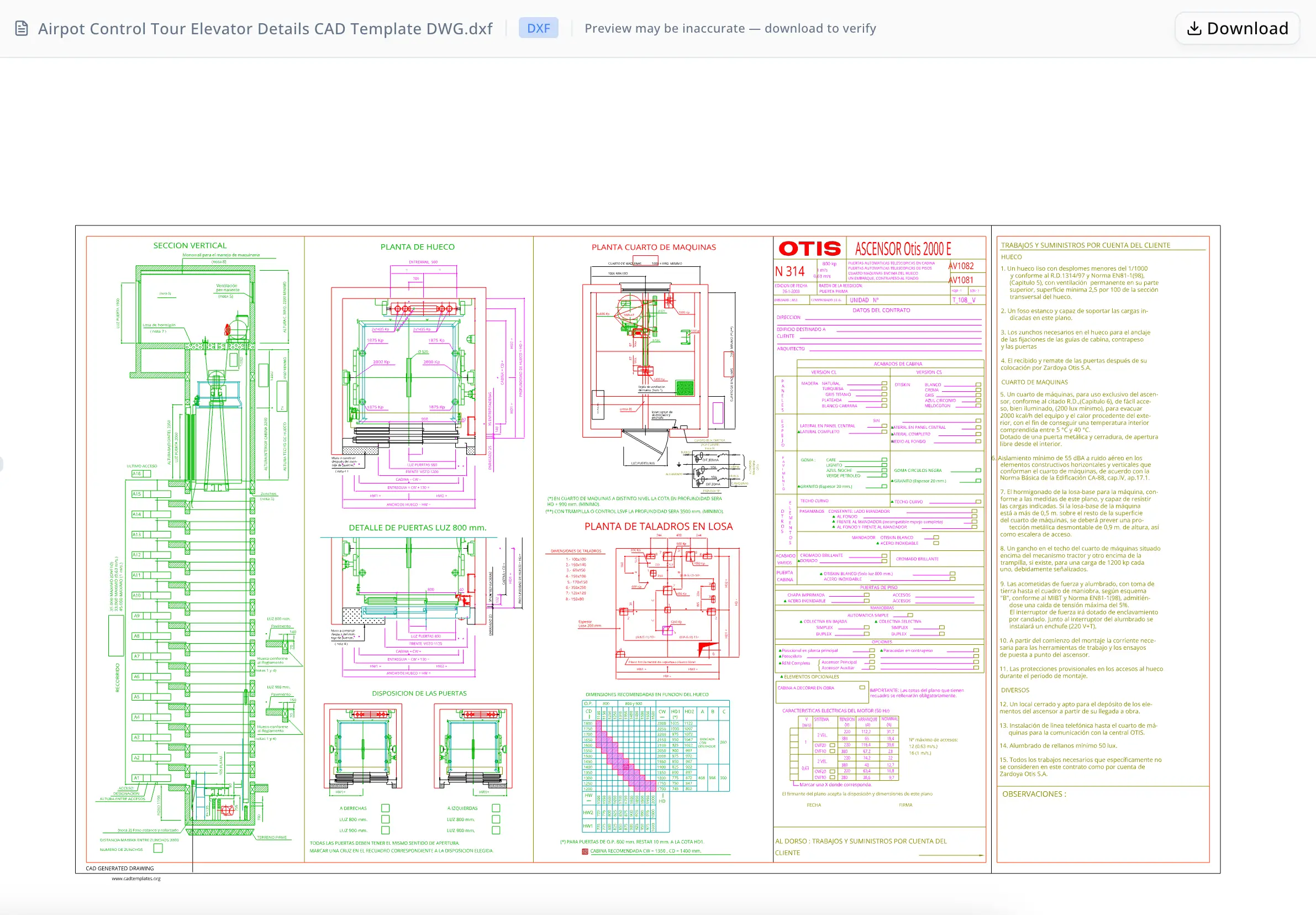Click 'DATOS DEL CONTRATO' section heading
Screen dimensions: 1316x915
(881, 310)
